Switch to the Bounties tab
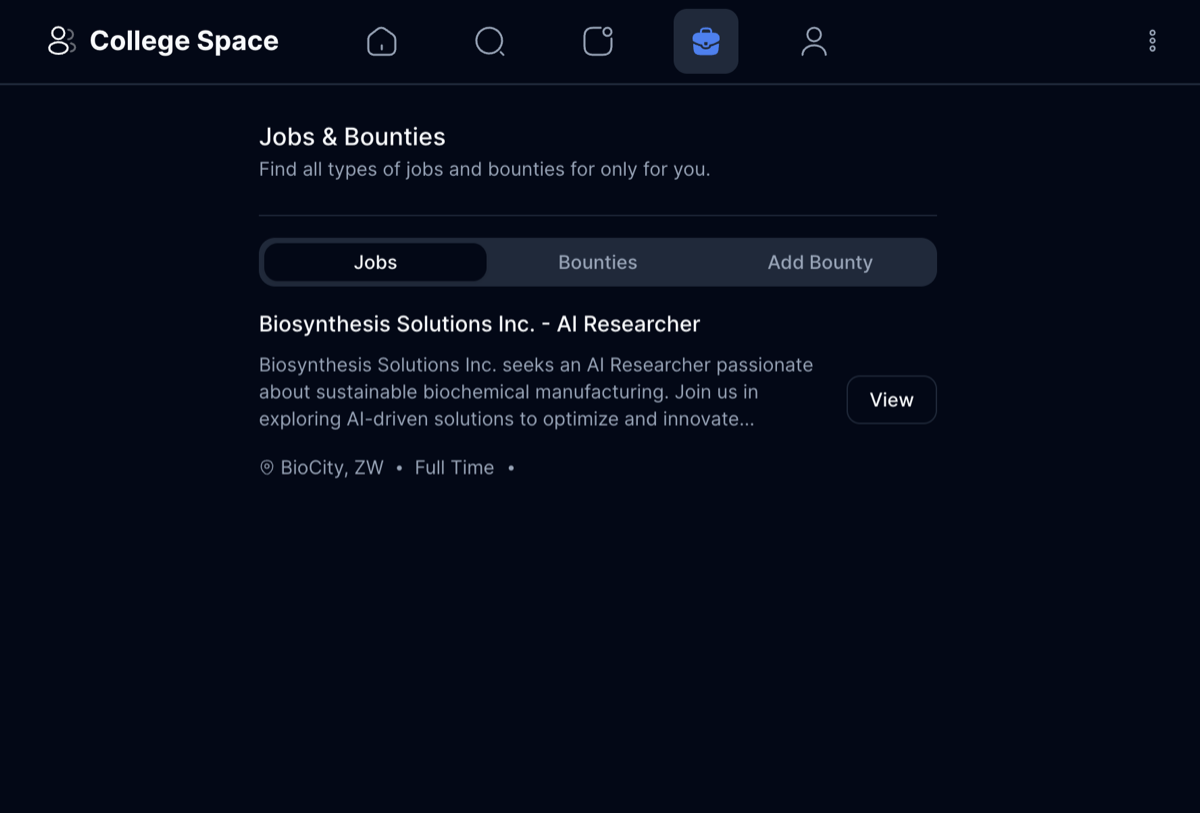The image size is (1200, 813). pos(597,262)
